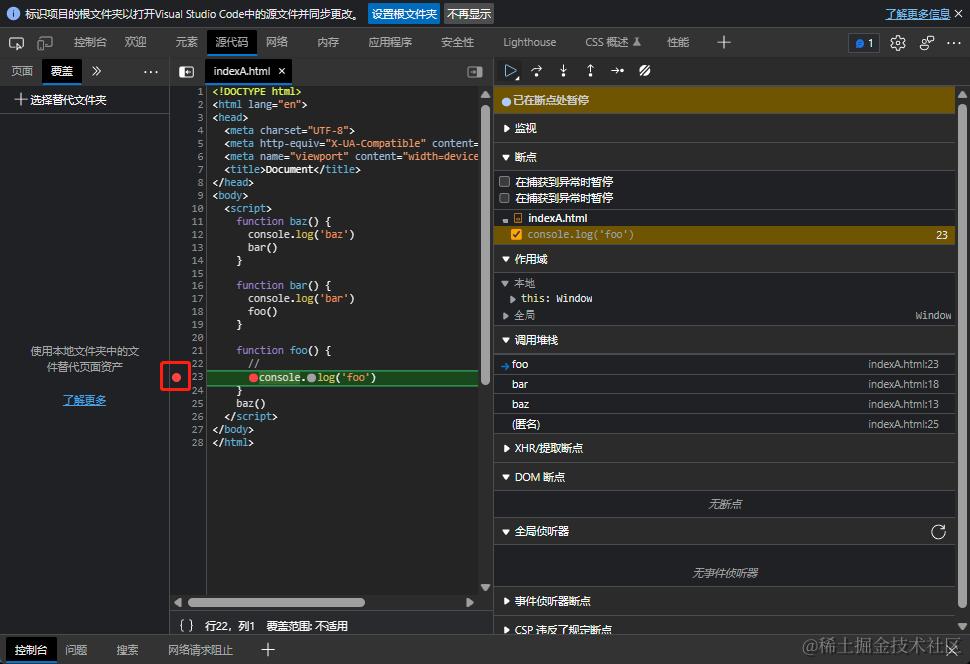The height and width of the screenshot is (664, 970).
Task: Open DevTools settings gear icon
Action: (897, 43)
